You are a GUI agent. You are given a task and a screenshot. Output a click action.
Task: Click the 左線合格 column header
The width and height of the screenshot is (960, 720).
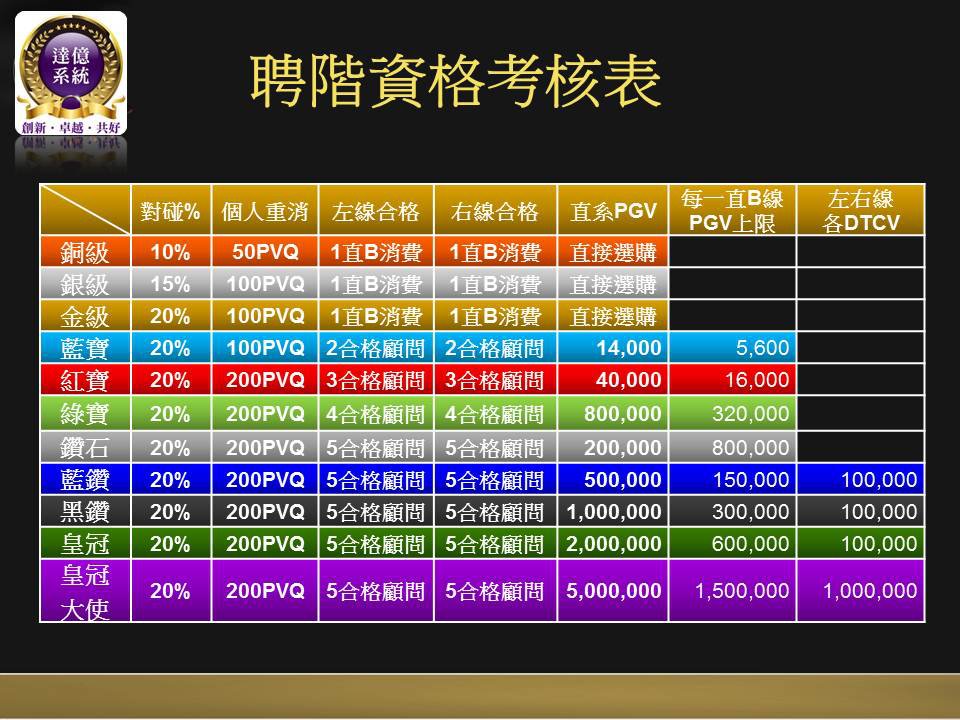tap(376, 211)
